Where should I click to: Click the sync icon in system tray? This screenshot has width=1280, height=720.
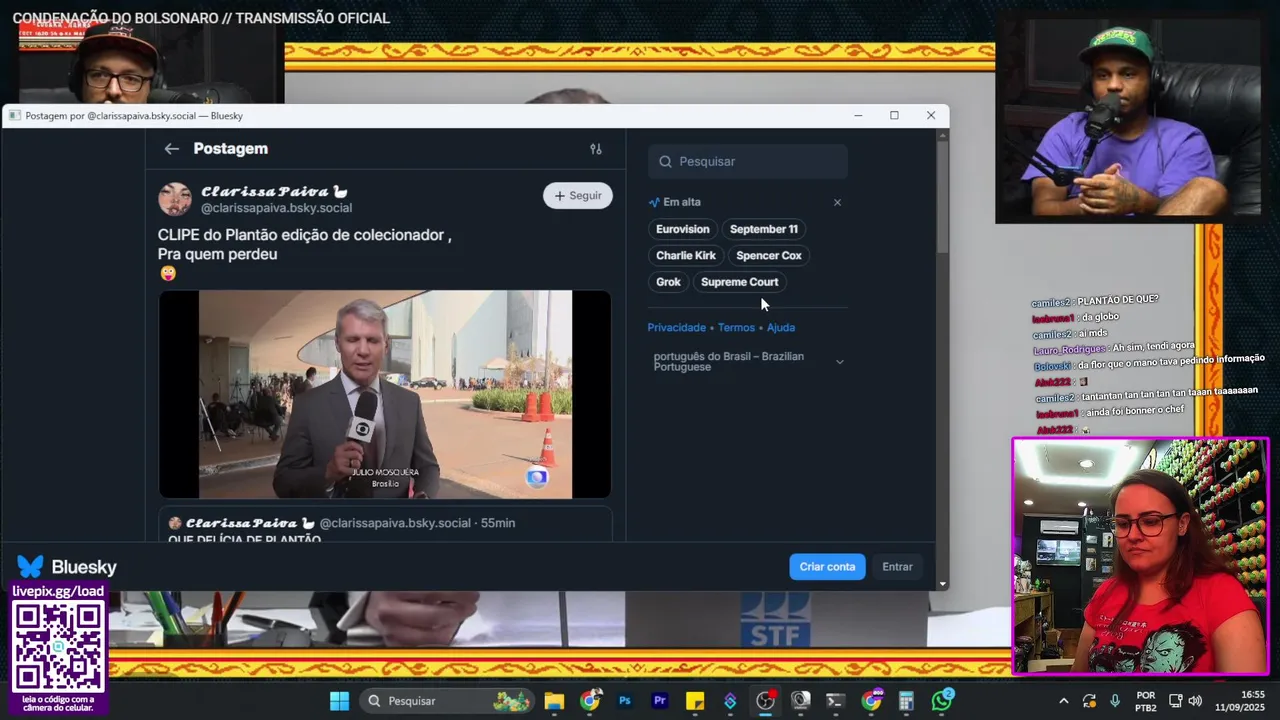[1089, 701]
